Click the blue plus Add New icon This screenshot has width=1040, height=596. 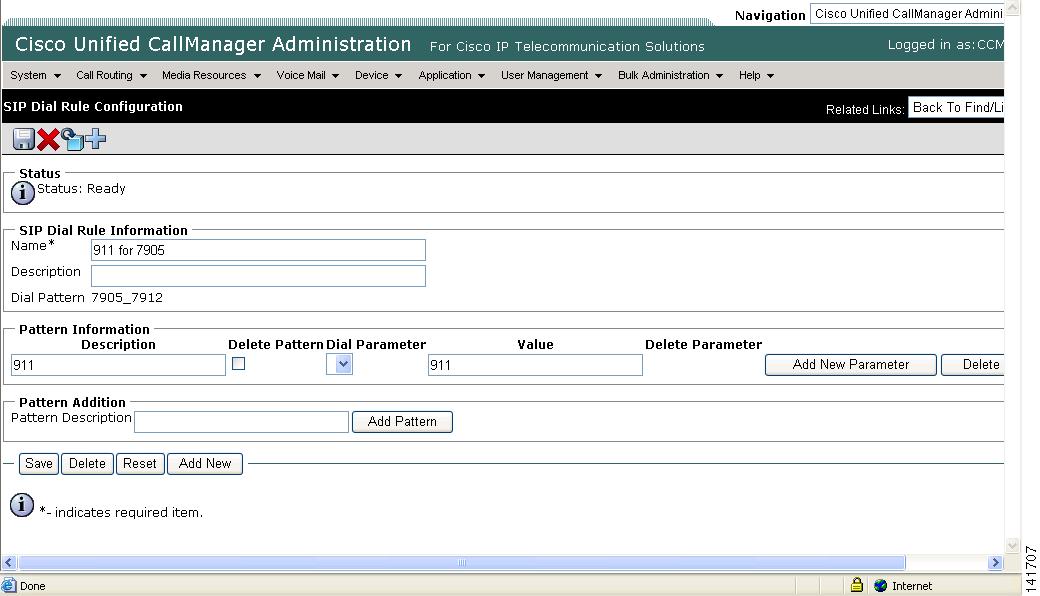click(96, 139)
